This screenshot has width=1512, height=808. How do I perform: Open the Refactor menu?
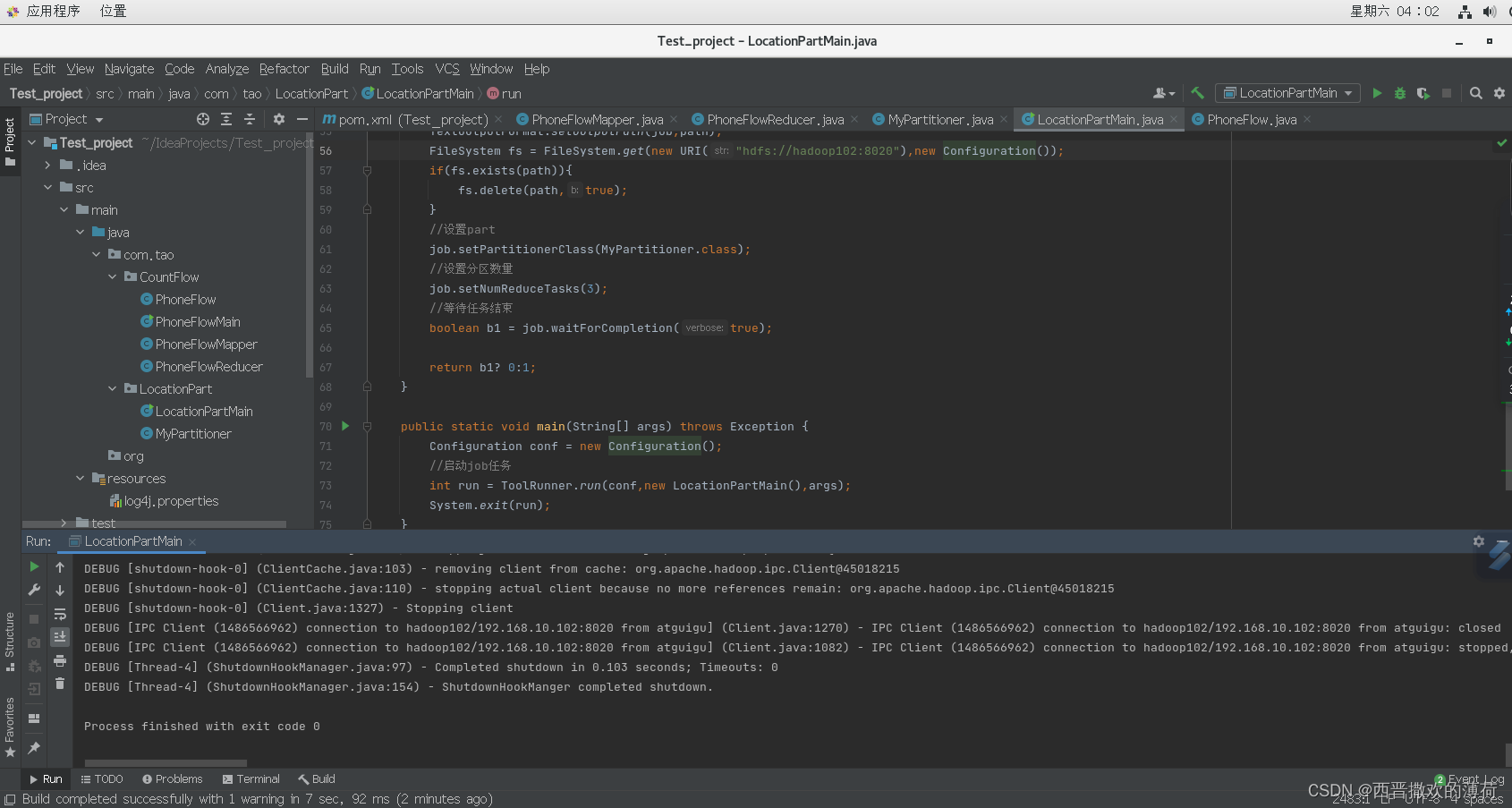(284, 69)
